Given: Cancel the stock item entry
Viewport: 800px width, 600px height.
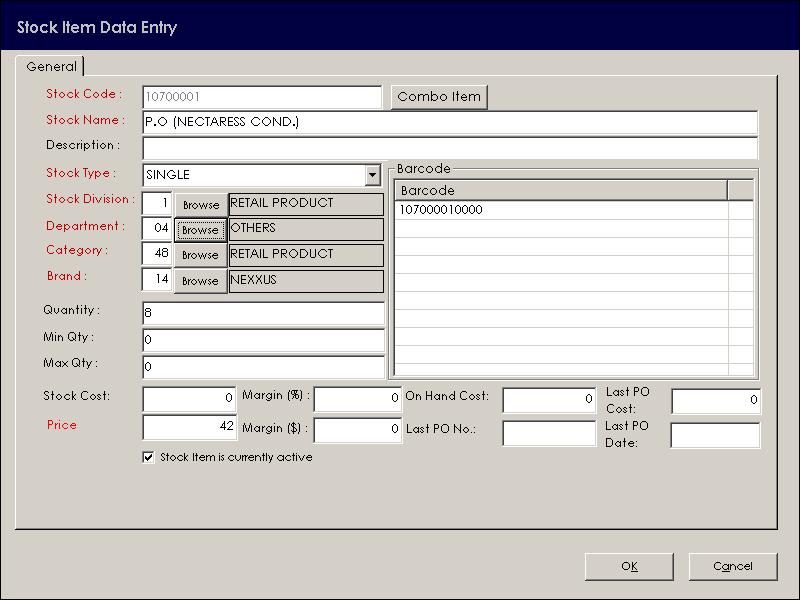Looking at the screenshot, I should 733,566.
